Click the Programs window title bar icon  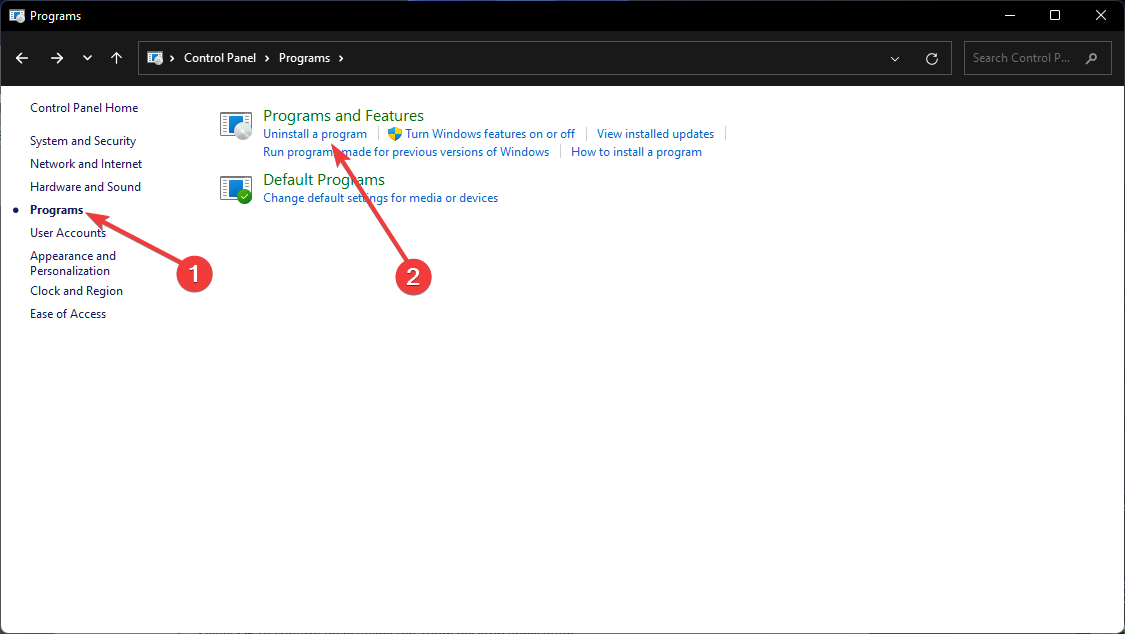(17, 16)
